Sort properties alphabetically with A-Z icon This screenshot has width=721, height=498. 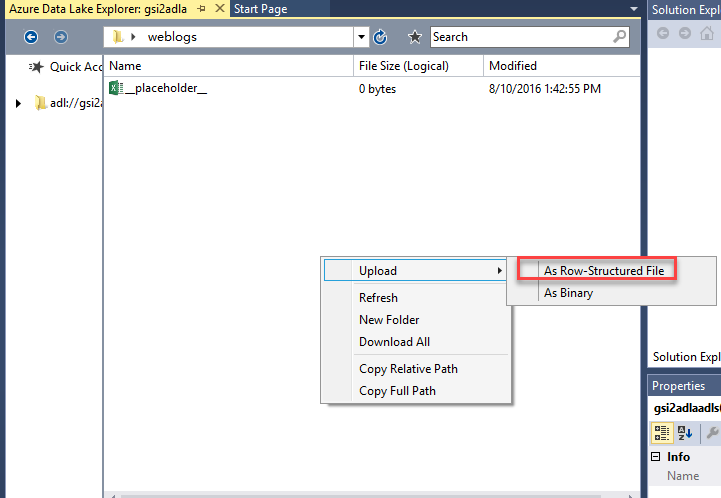pyautogui.click(x=687, y=432)
